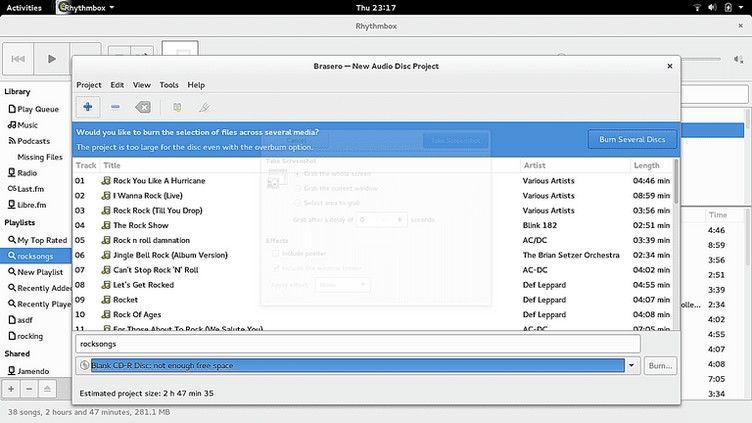Screen dimensions: 752x423
Task: Open the Project menu
Action: point(89,85)
